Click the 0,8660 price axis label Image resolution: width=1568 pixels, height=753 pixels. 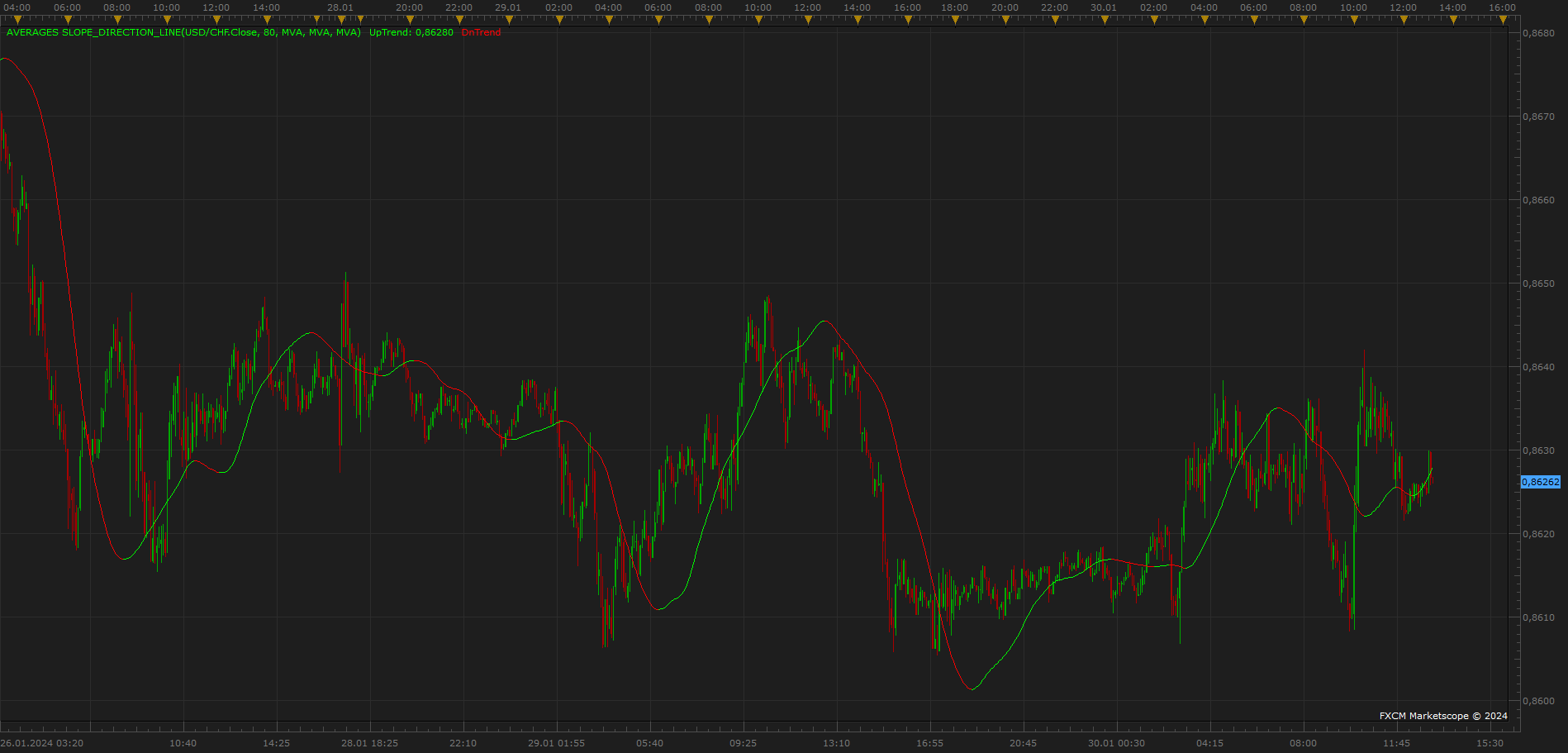point(1538,200)
